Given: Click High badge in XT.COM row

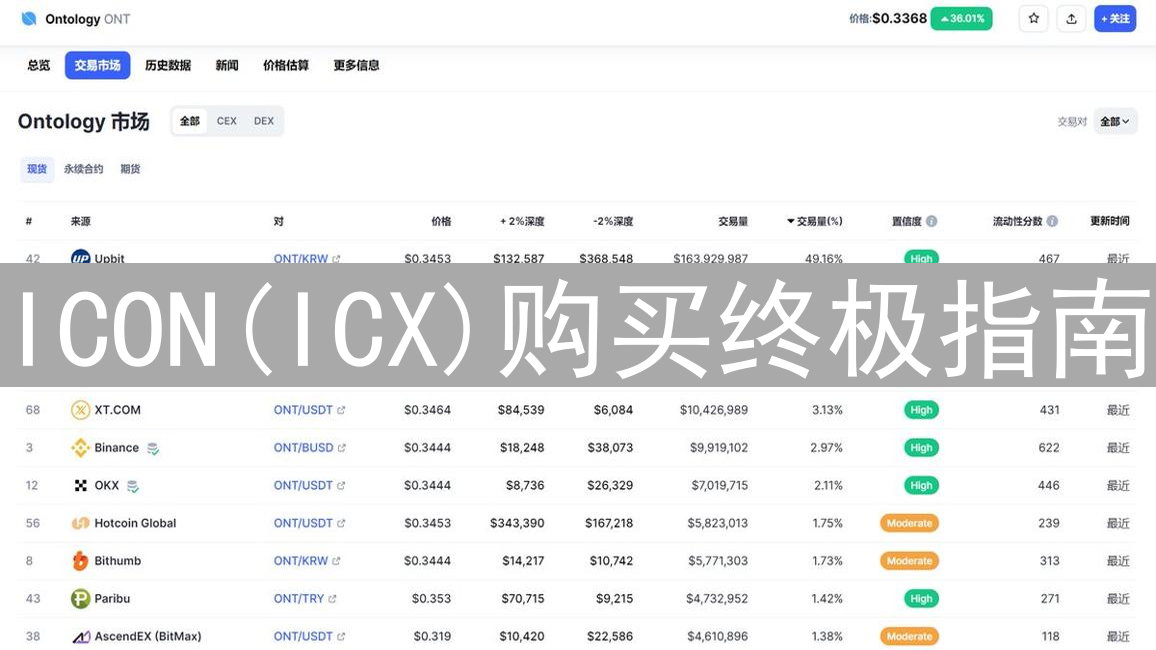Looking at the screenshot, I should (921, 410).
